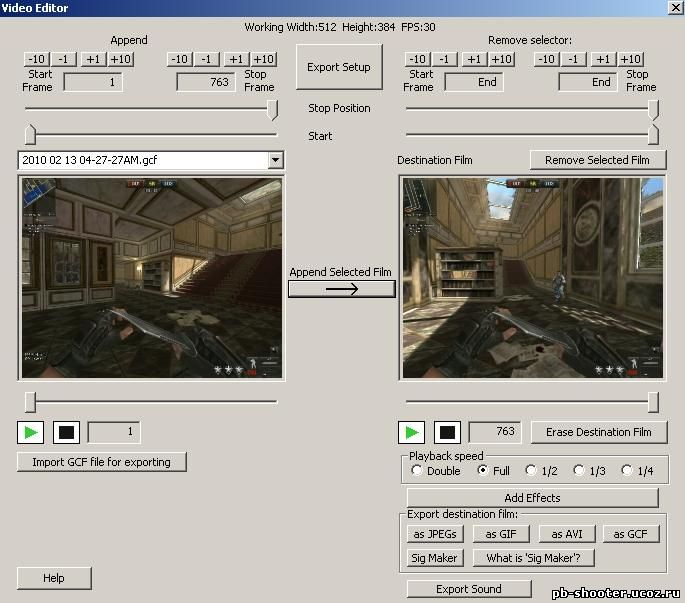Click Import GCF file for exporting
Screen dimensions: 685x603
(x=102, y=462)
